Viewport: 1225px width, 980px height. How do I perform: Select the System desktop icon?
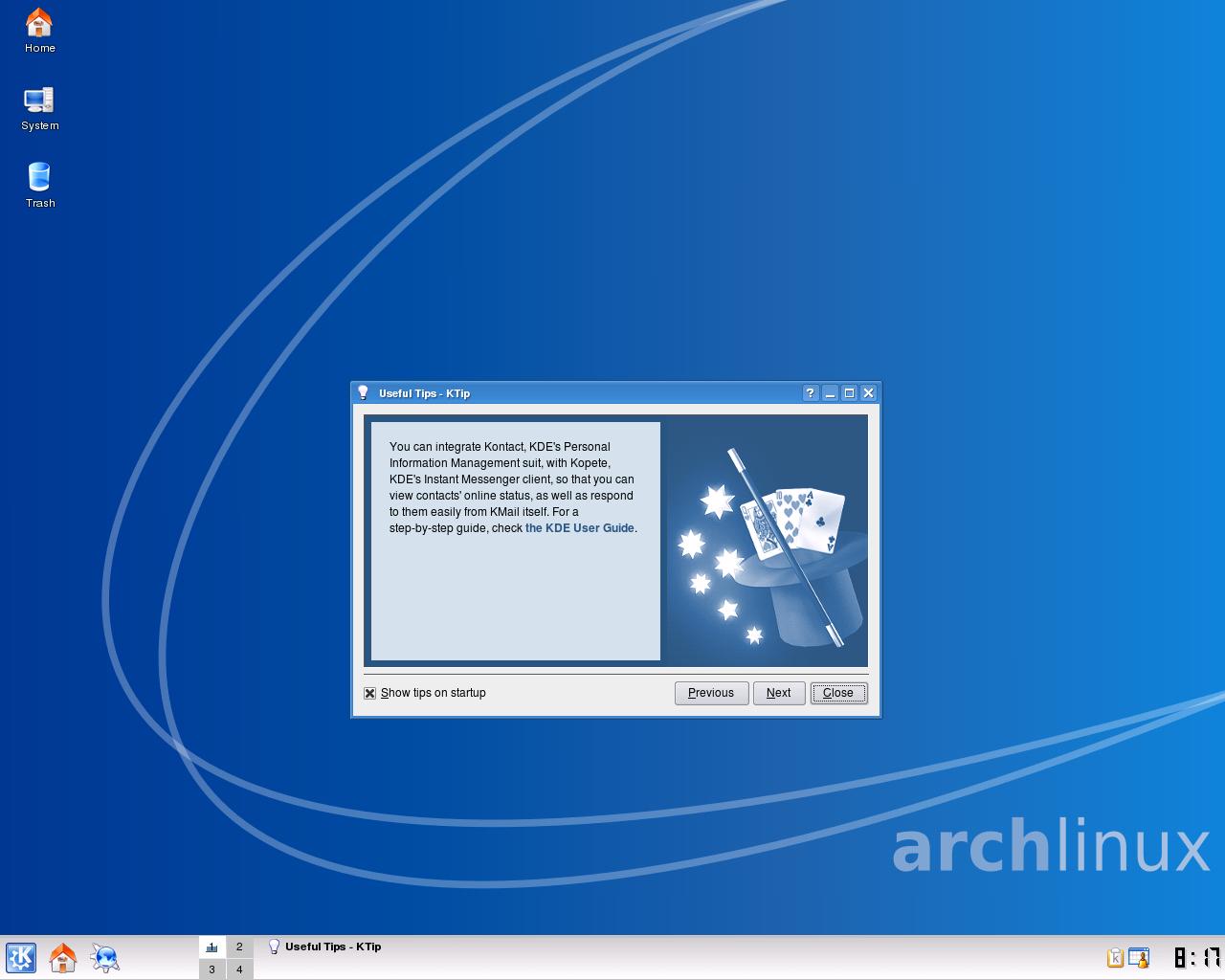pos(39,108)
